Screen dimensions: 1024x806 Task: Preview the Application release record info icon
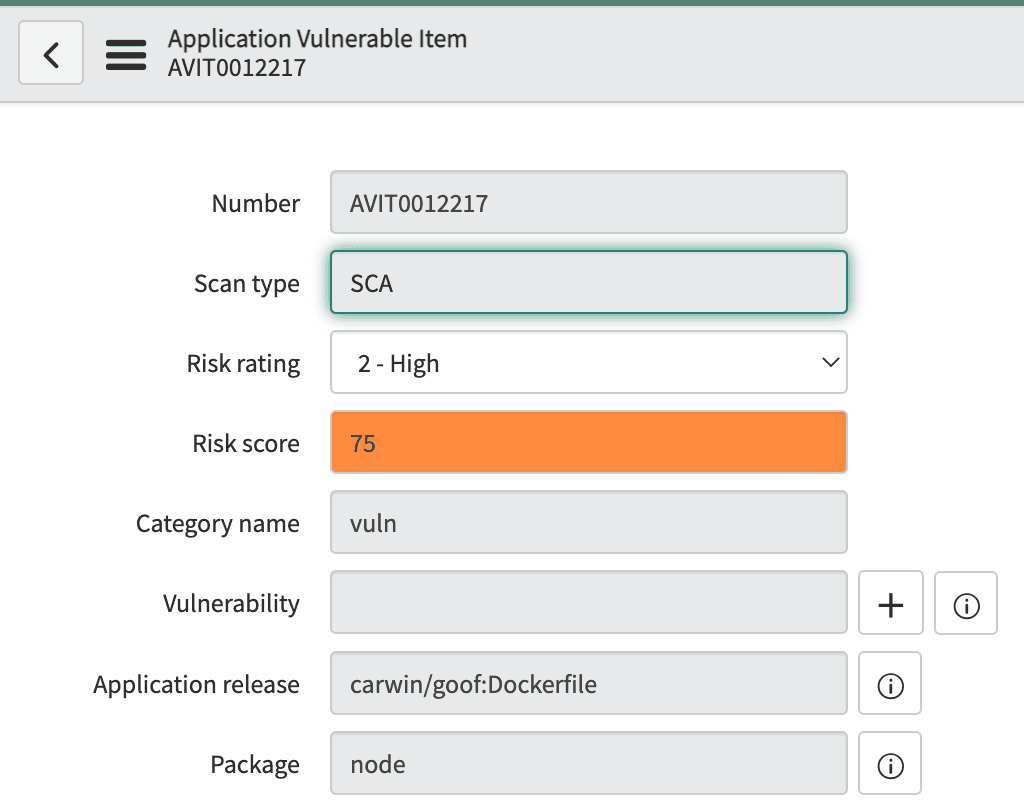tap(889, 683)
